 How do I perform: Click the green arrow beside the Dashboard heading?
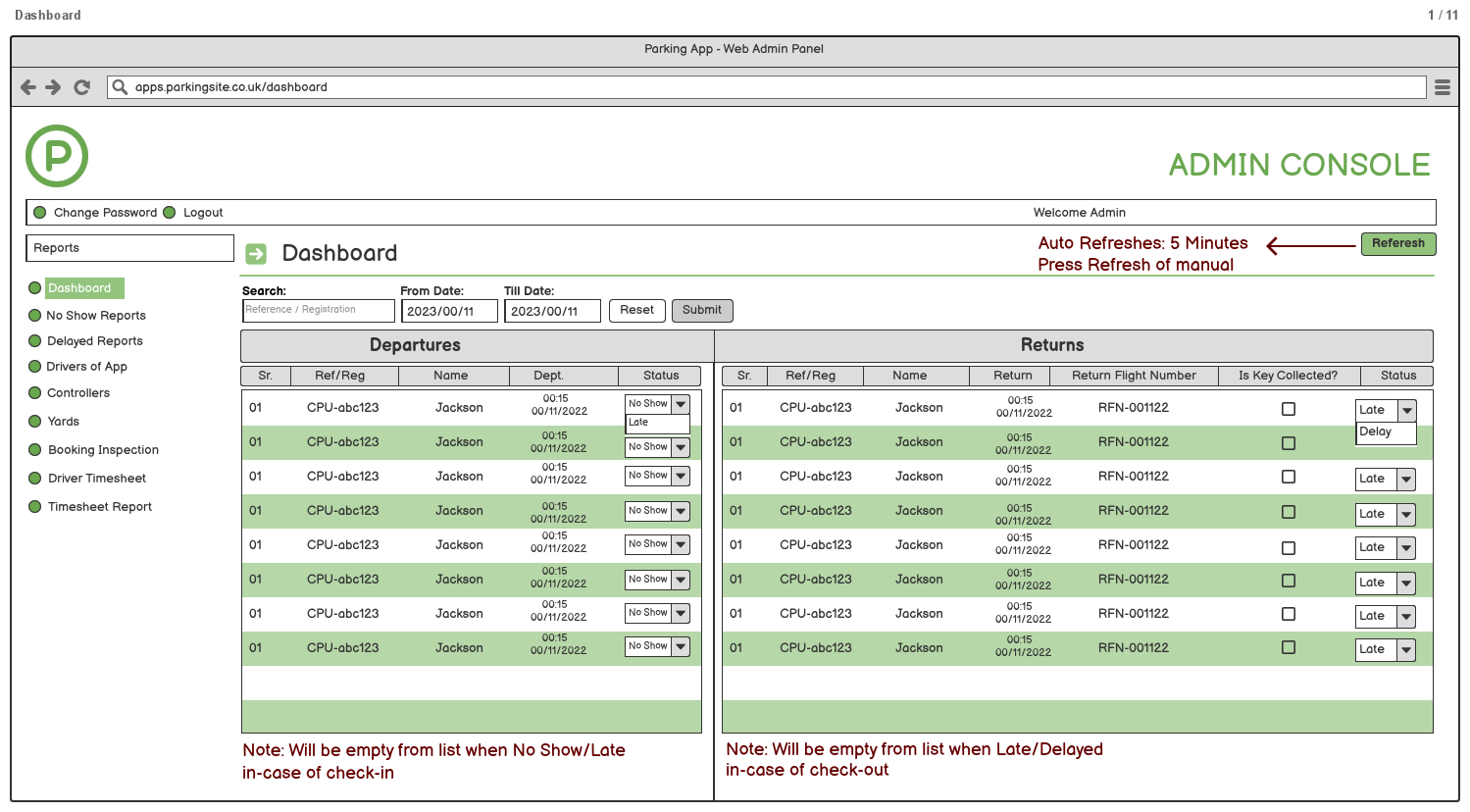[x=254, y=253]
